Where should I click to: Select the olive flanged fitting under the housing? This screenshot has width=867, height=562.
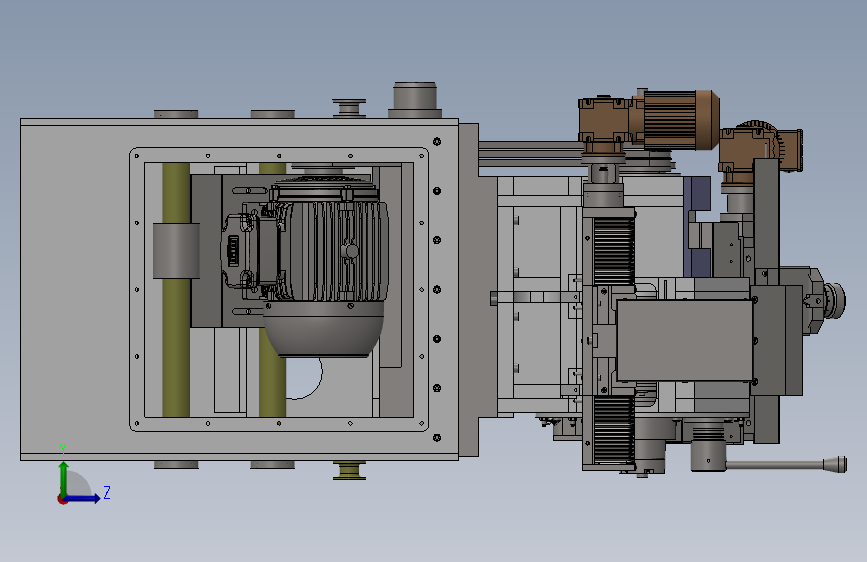point(349,470)
